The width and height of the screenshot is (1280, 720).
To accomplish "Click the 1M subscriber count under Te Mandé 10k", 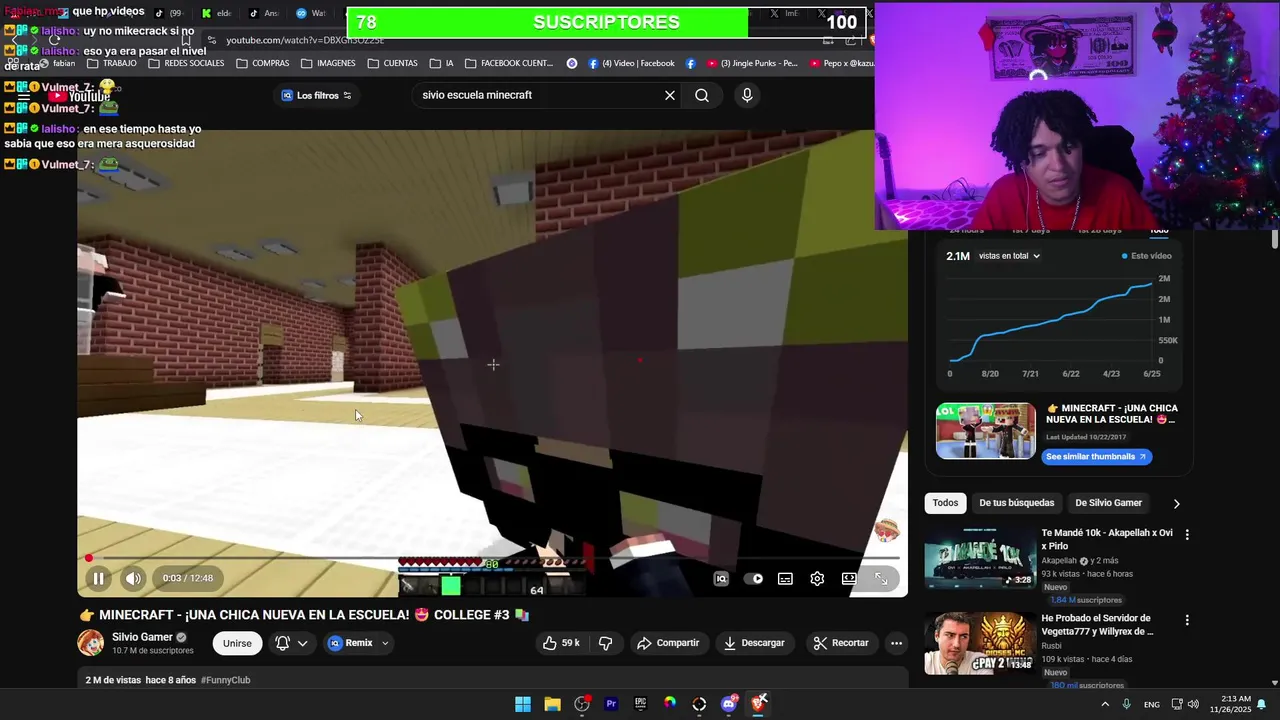I will (x=1086, y=600).
